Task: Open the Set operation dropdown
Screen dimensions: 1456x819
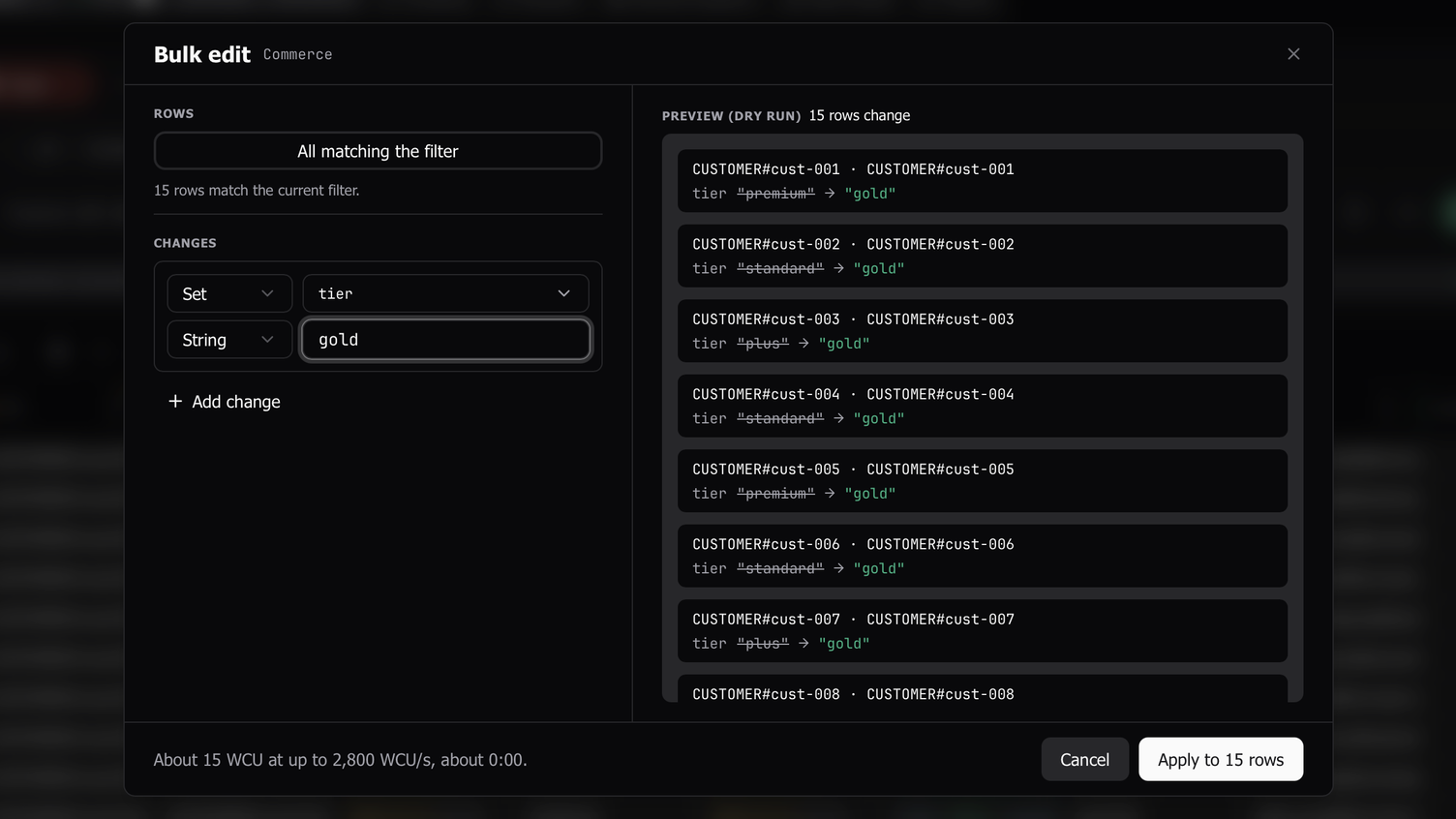Action: coord(229,293)
